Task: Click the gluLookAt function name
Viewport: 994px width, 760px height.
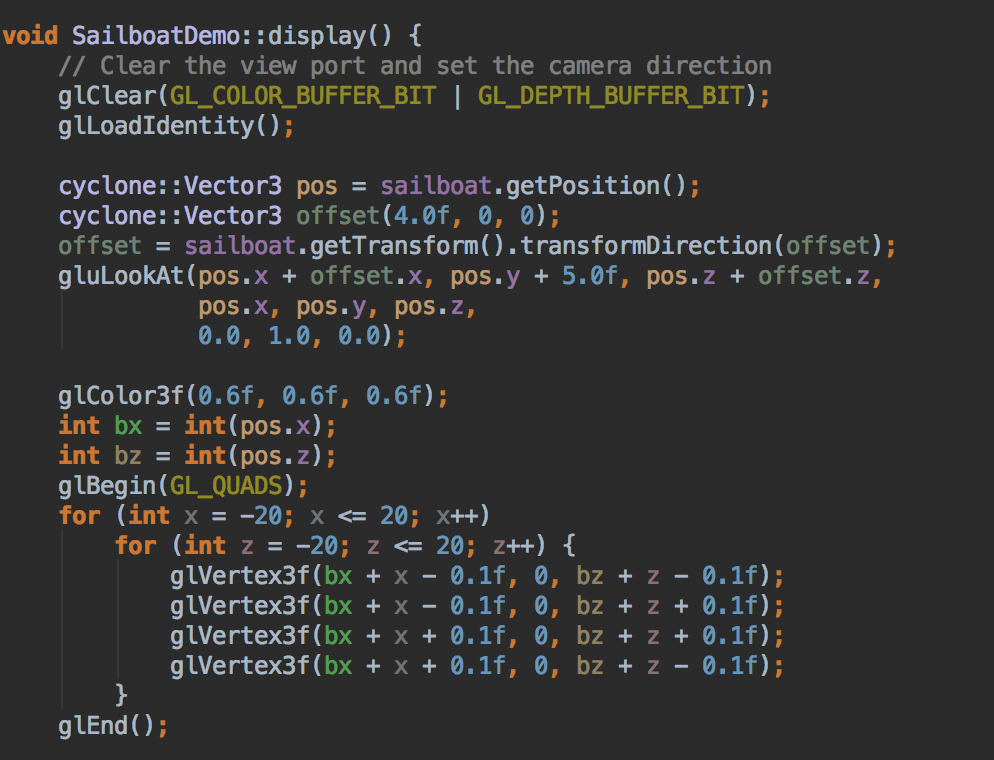Action: pos(120,276)
